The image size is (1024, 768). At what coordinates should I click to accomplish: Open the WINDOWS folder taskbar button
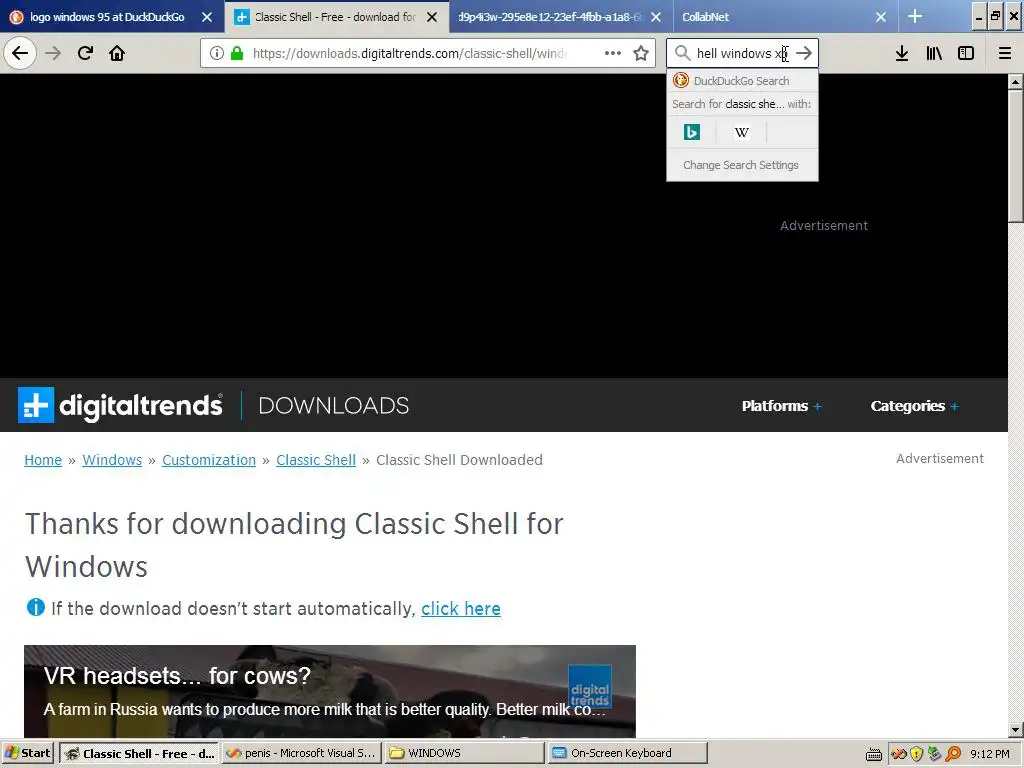464,753
